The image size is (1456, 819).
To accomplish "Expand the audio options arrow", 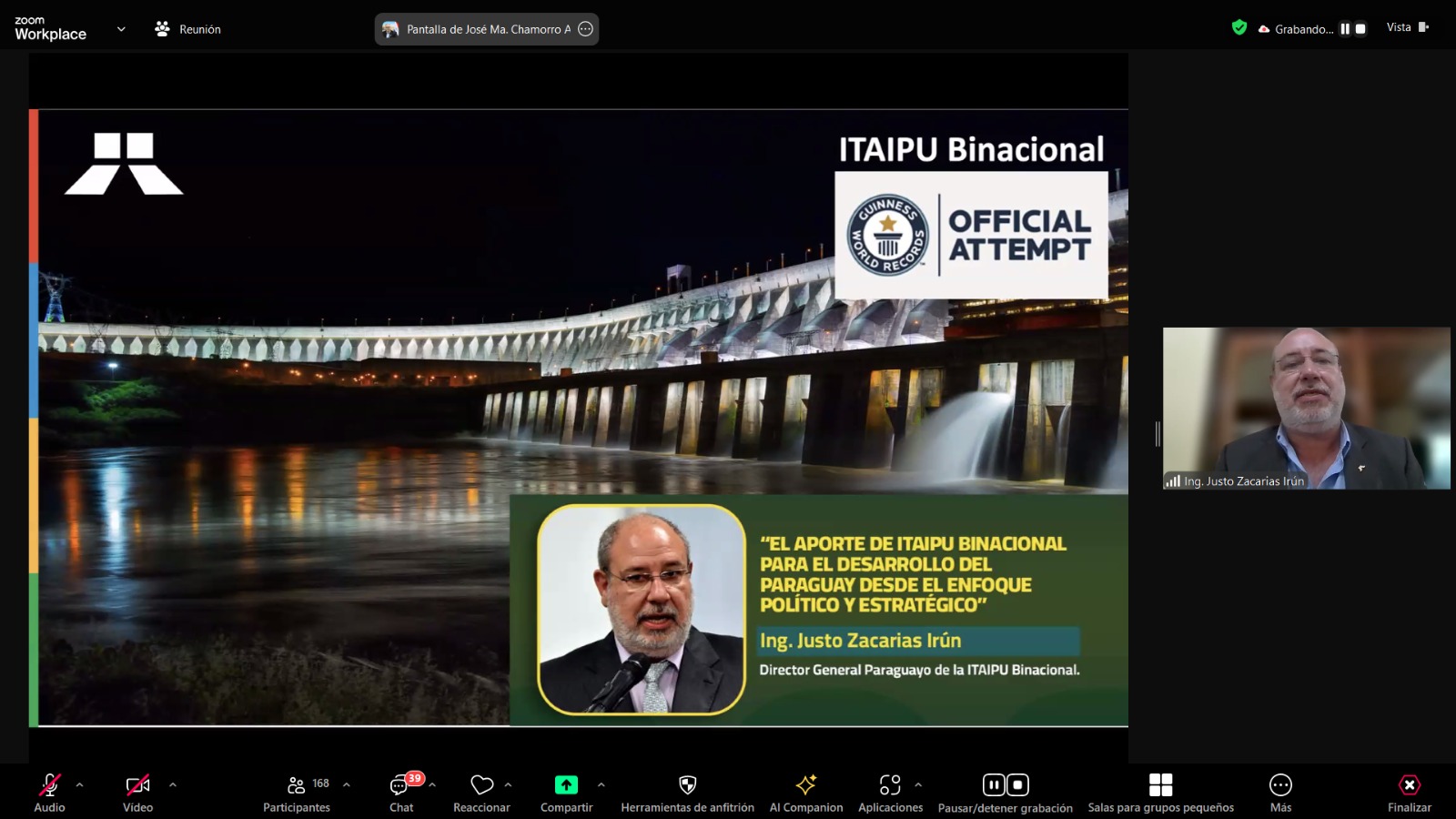I will [79, 784].
